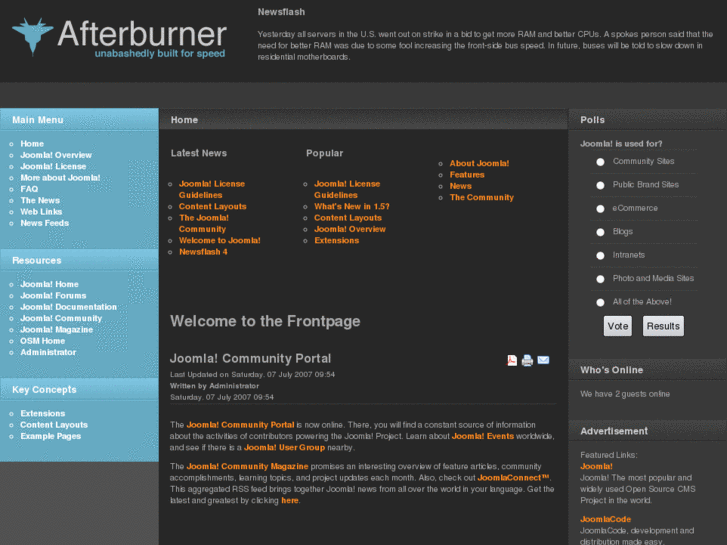The height and width of the screenshot is (545, 727).
Task: Follow the Joomla! Community Portal inline link
Action: coord(240,425)
